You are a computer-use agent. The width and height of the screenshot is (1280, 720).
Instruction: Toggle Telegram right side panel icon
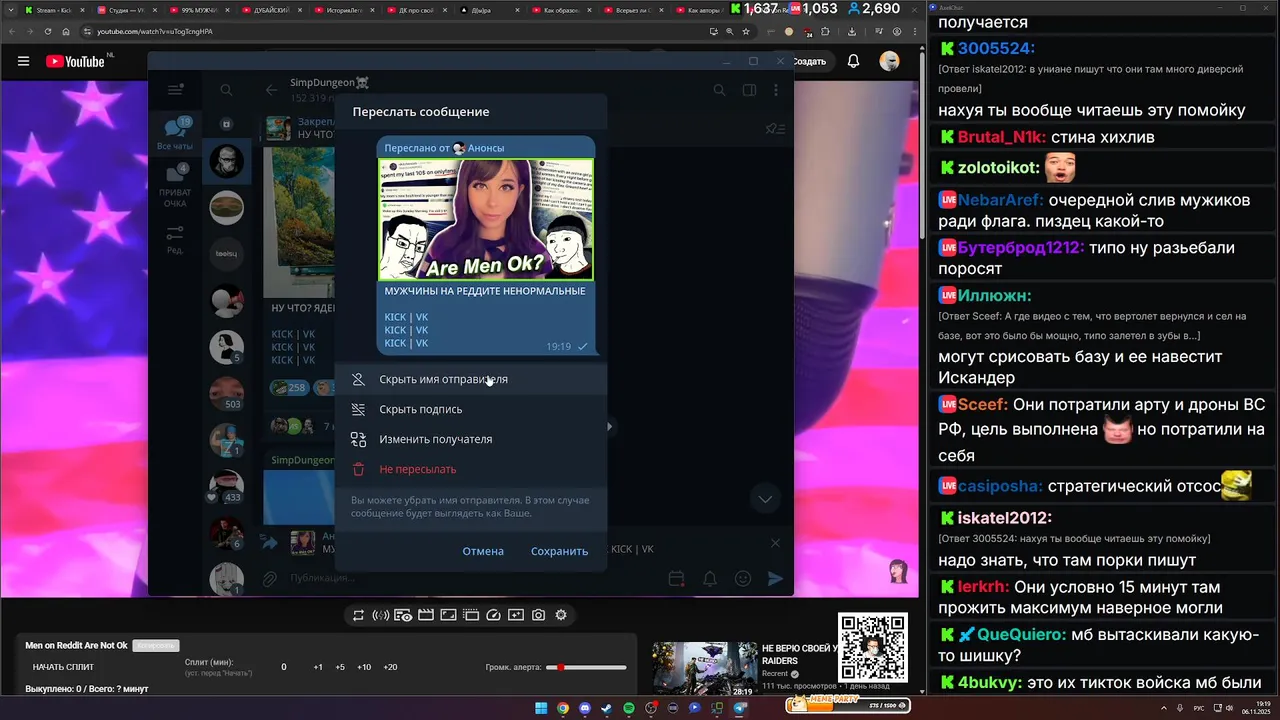pos(749,90)
